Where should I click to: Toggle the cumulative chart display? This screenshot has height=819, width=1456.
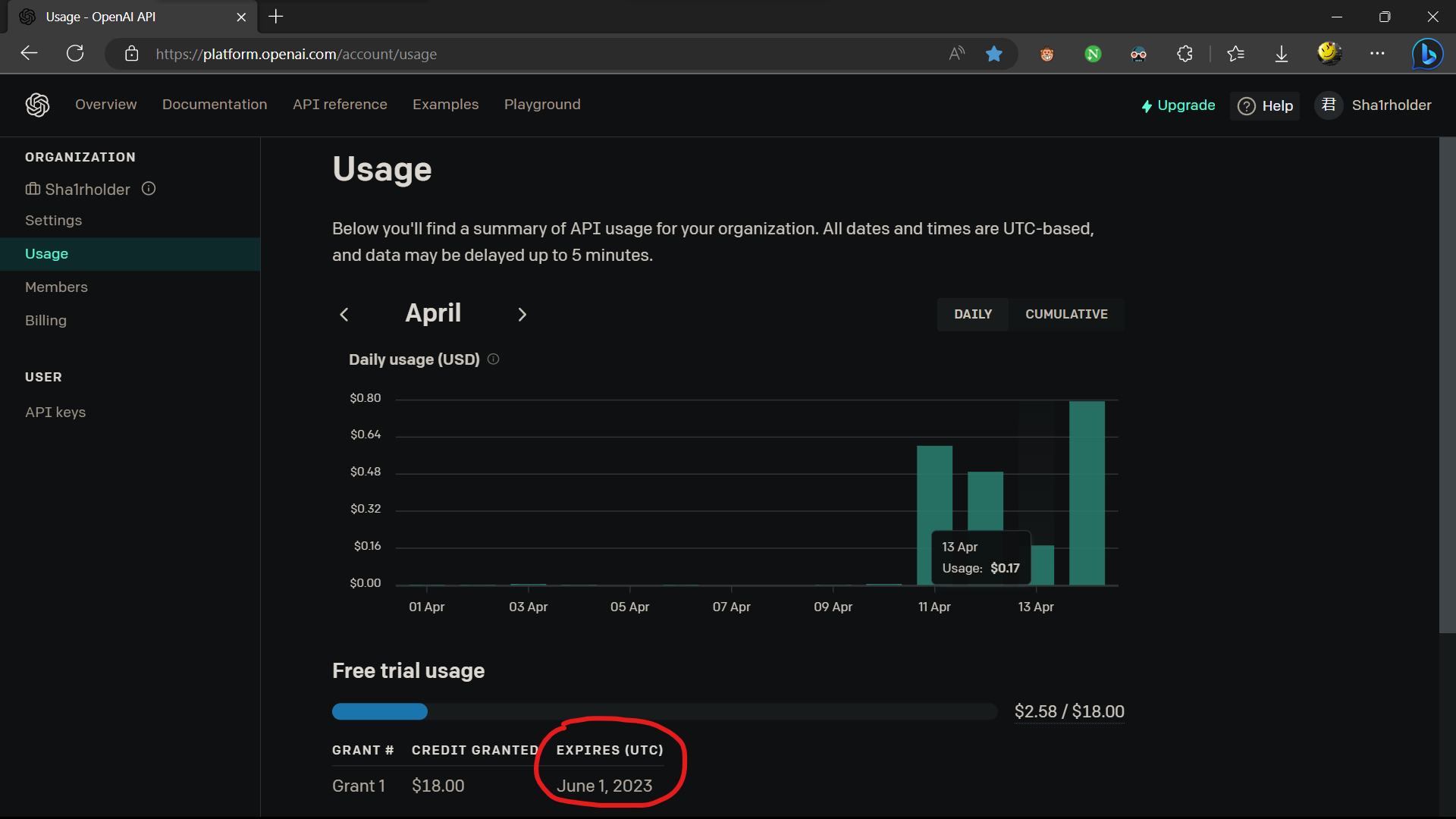tap(1066, 313)
